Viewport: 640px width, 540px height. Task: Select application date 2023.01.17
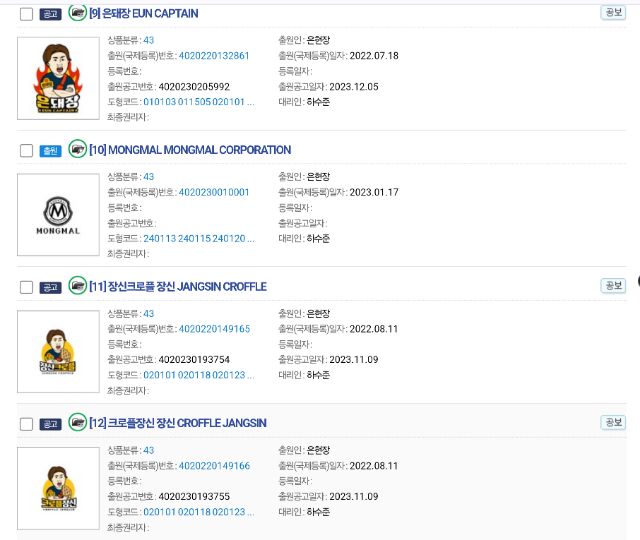tap(374, 192)
